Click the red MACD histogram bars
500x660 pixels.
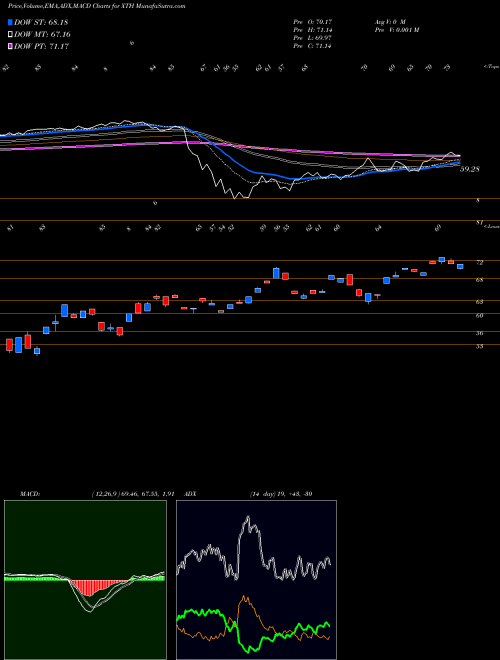pos(97,587)
